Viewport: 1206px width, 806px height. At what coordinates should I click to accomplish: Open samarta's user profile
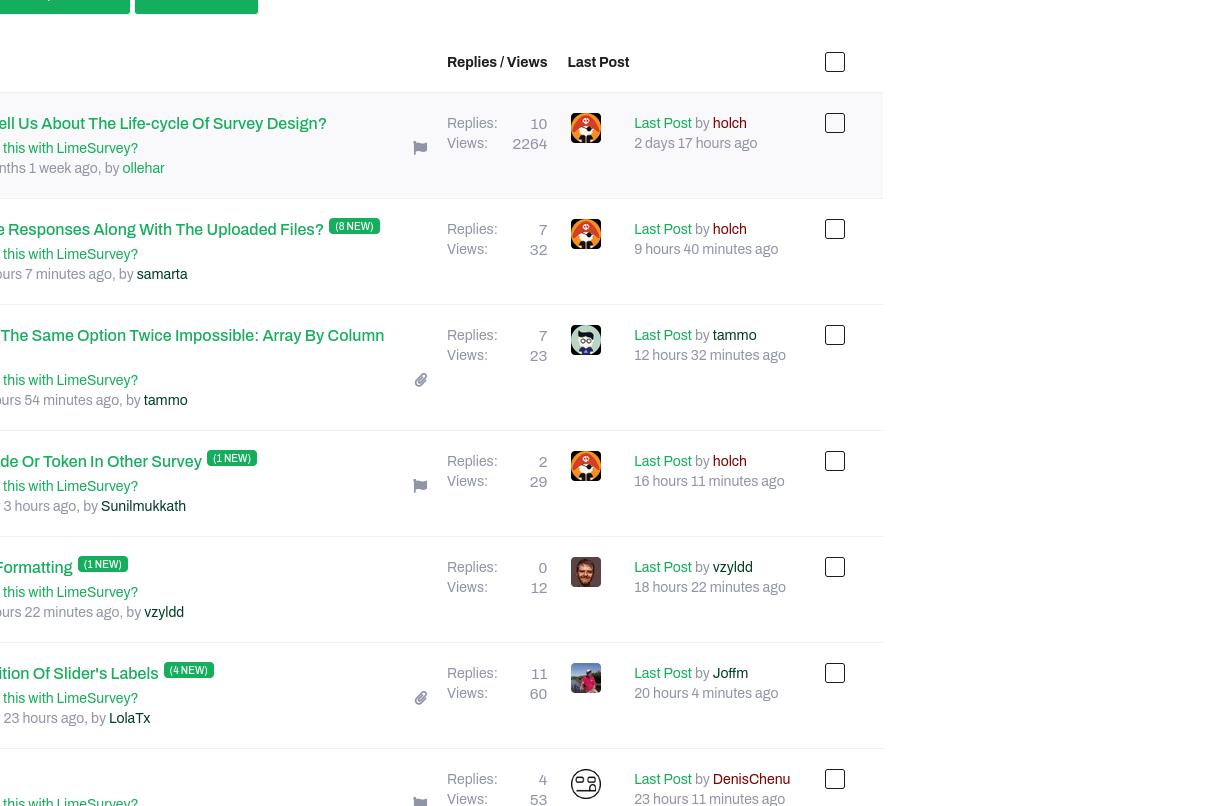pos(162,274)
